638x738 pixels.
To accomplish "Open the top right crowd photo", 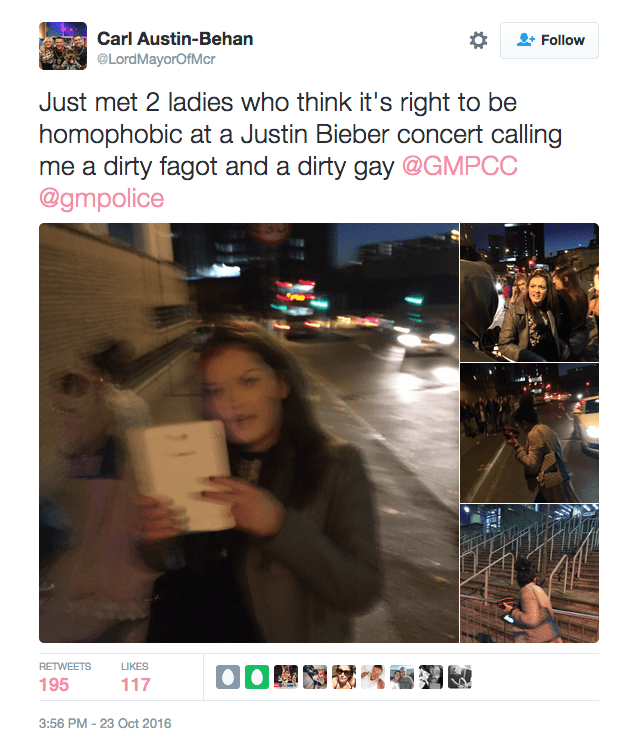I will coord(529,292).
